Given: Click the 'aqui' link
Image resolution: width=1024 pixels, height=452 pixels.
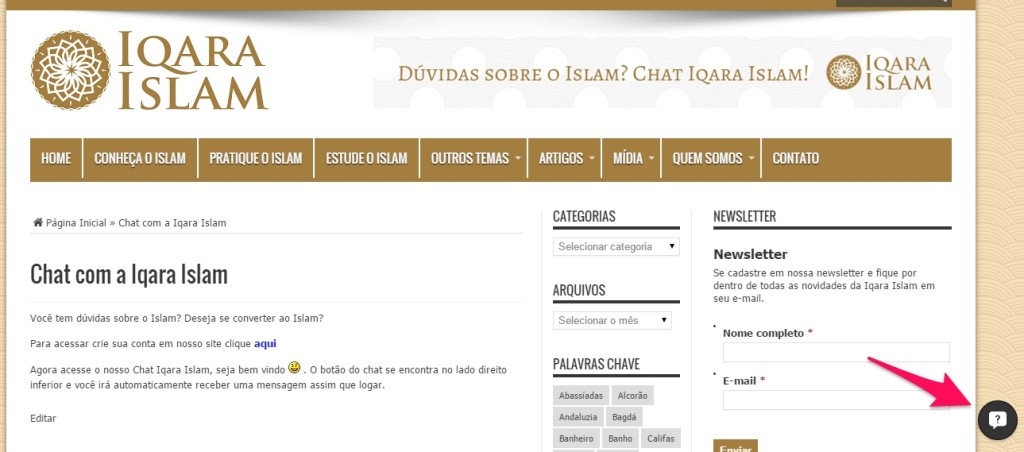Looking at the screenshot, I should [x=265, y=343].
